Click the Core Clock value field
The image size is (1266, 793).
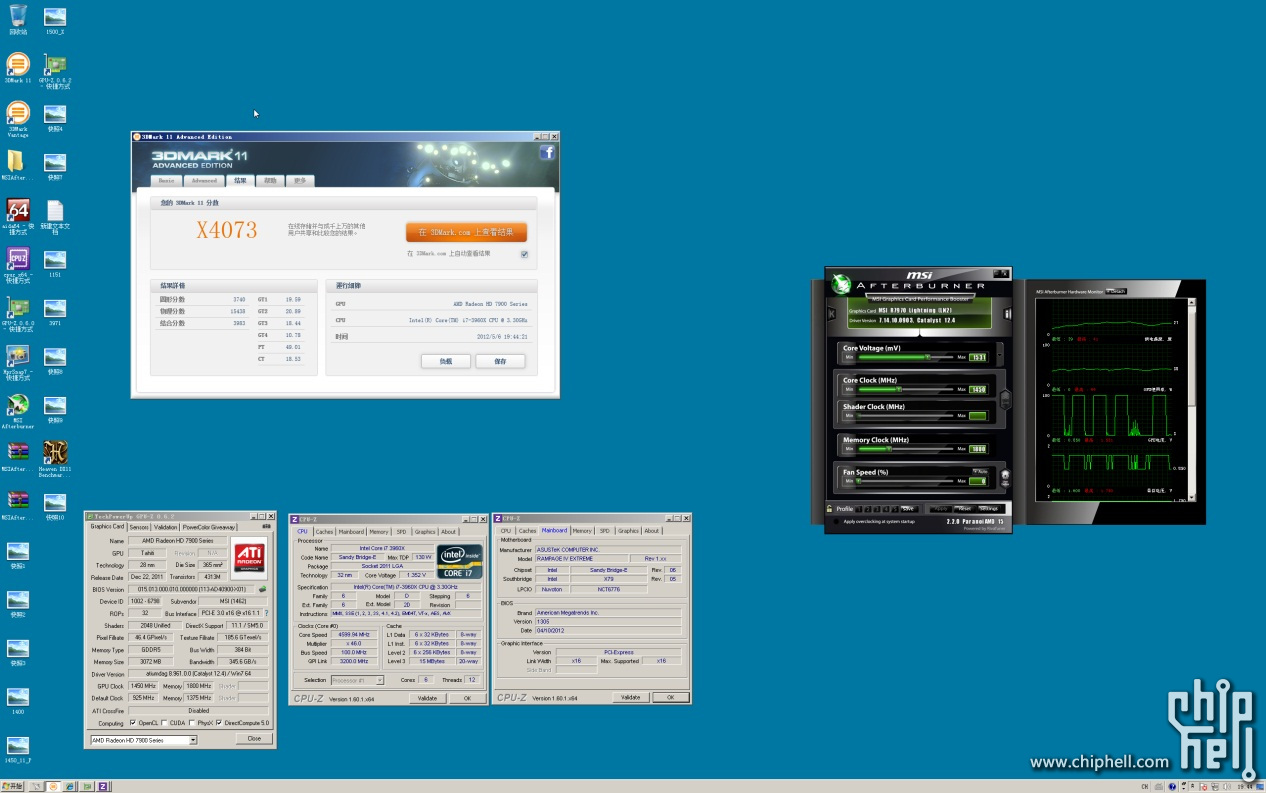tap(977, 389)
